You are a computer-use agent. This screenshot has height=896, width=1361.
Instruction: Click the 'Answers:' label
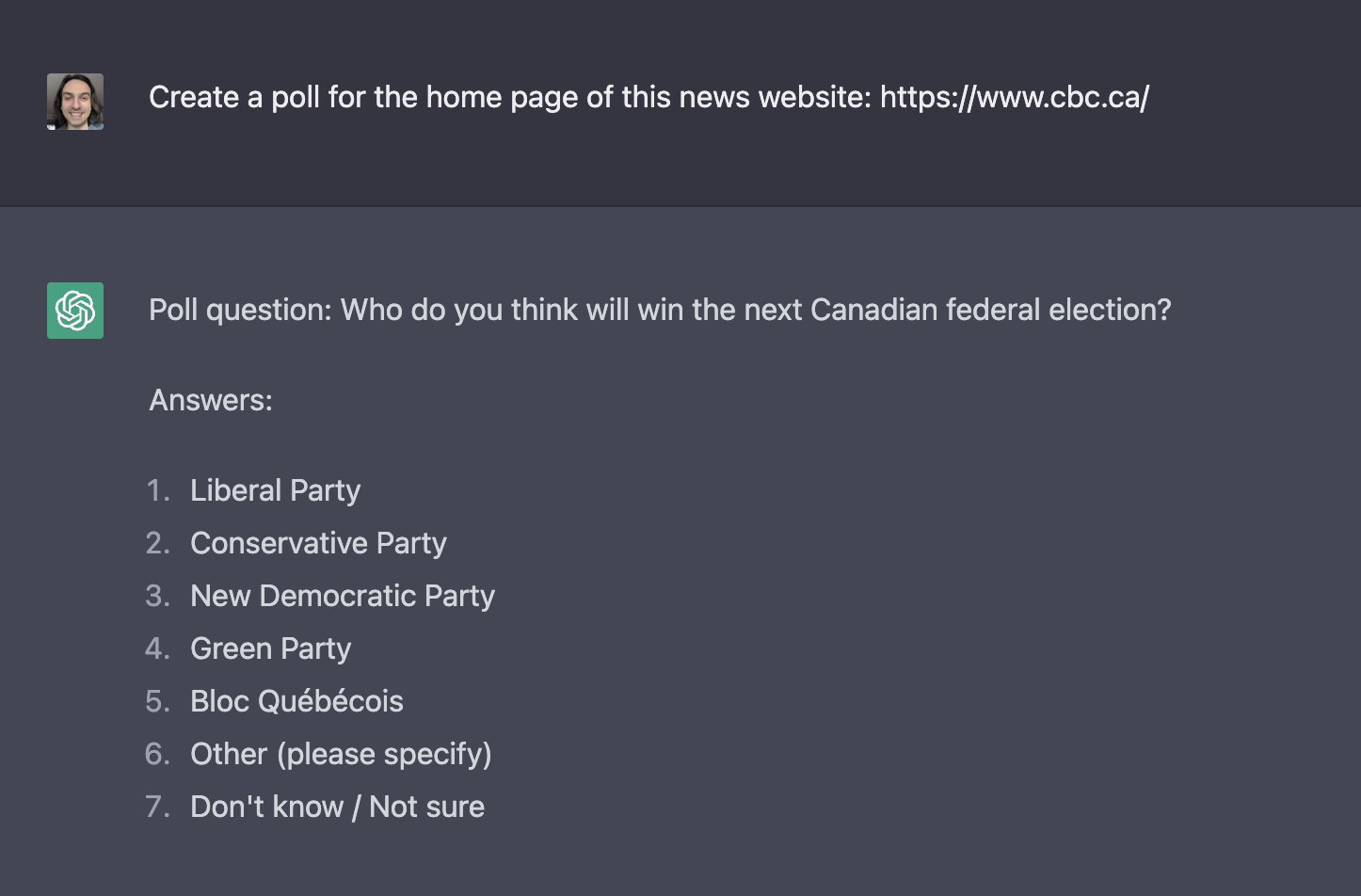pyautogui.click(x=211, y=400)
